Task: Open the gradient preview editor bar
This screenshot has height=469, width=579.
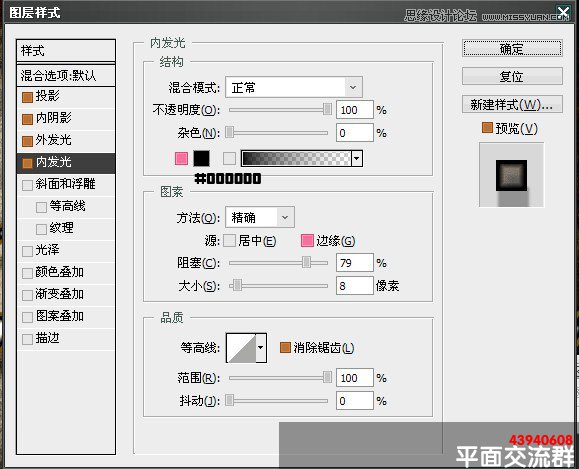Action: pyautogui.click(x=296, y=158)
